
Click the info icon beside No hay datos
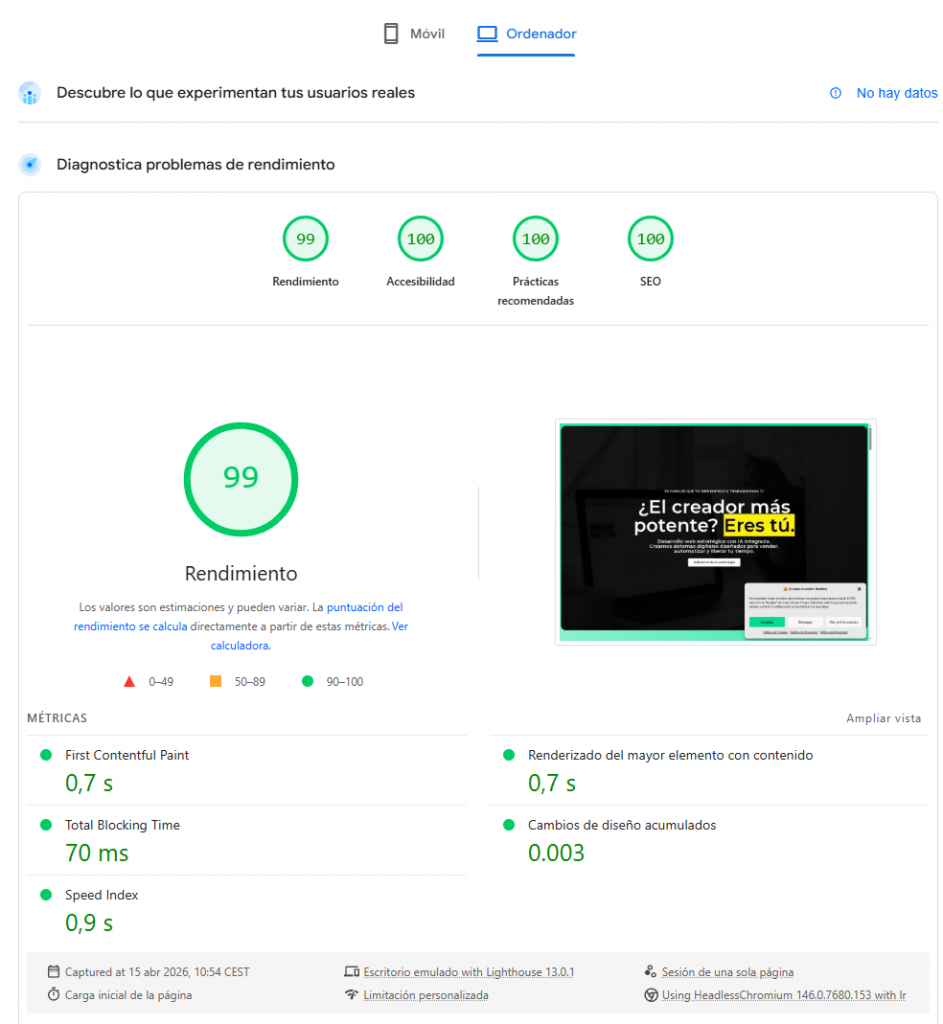836,93
